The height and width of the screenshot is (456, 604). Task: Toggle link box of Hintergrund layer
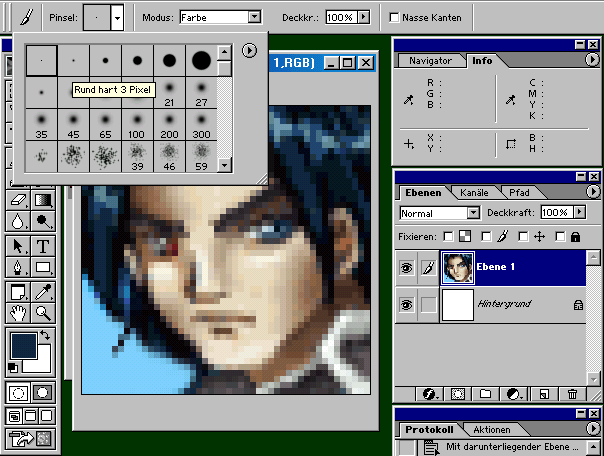point(428,305)
